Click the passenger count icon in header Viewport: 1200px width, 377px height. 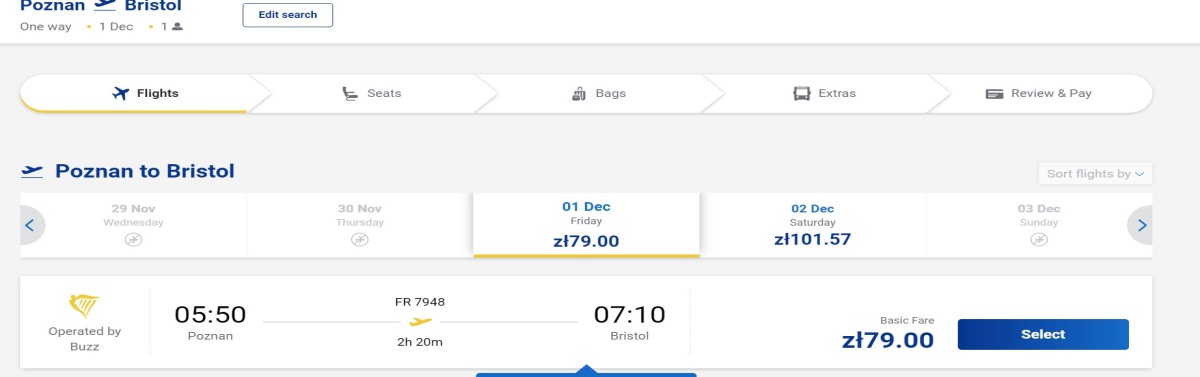coord(177,27)
